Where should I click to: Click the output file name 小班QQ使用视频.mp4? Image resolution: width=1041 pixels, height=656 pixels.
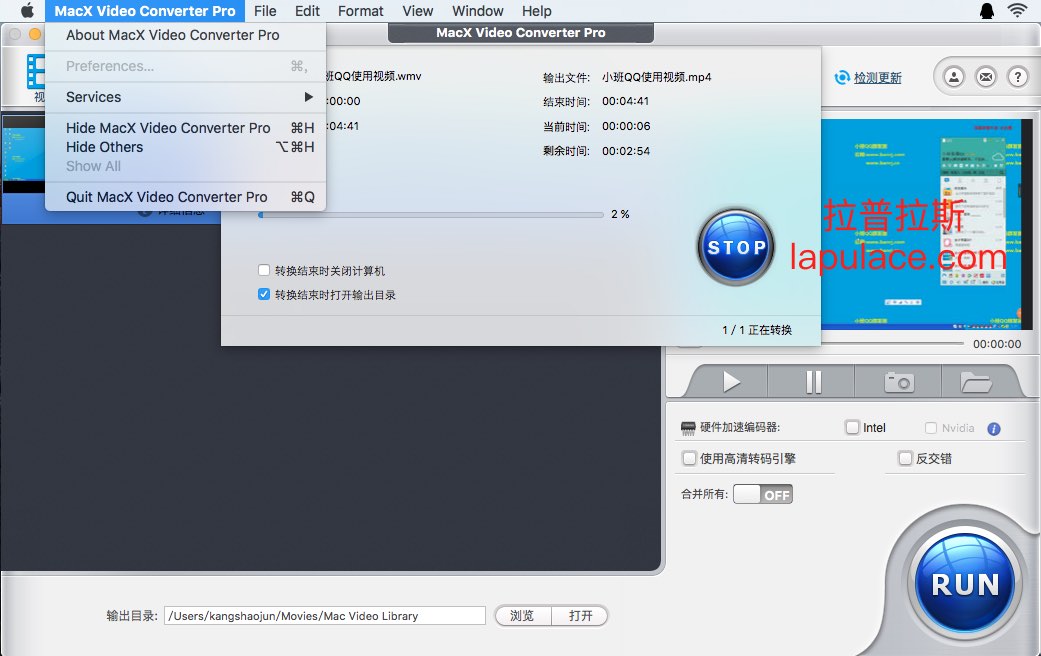coord(657,77)
